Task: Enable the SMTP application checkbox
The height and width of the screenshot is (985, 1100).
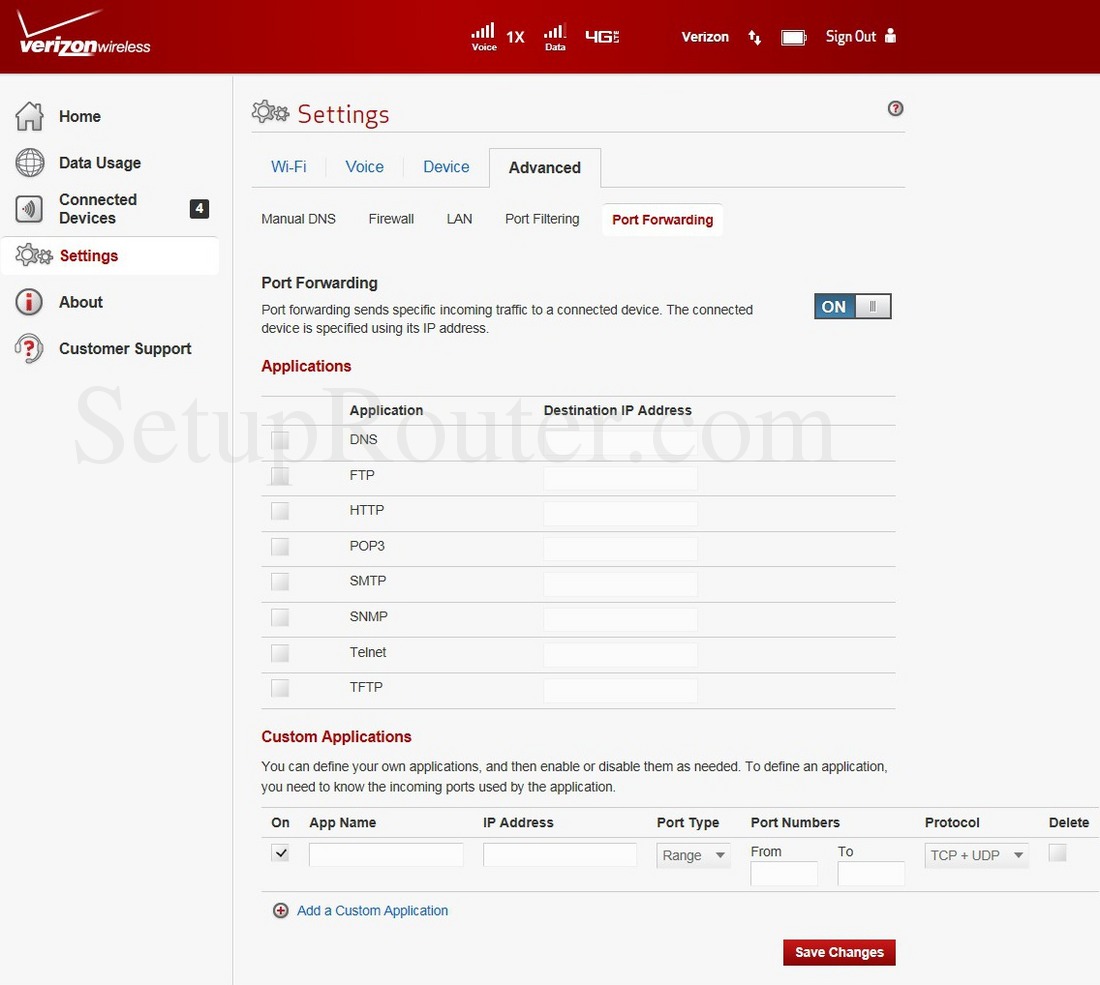Action: (280, 582)
